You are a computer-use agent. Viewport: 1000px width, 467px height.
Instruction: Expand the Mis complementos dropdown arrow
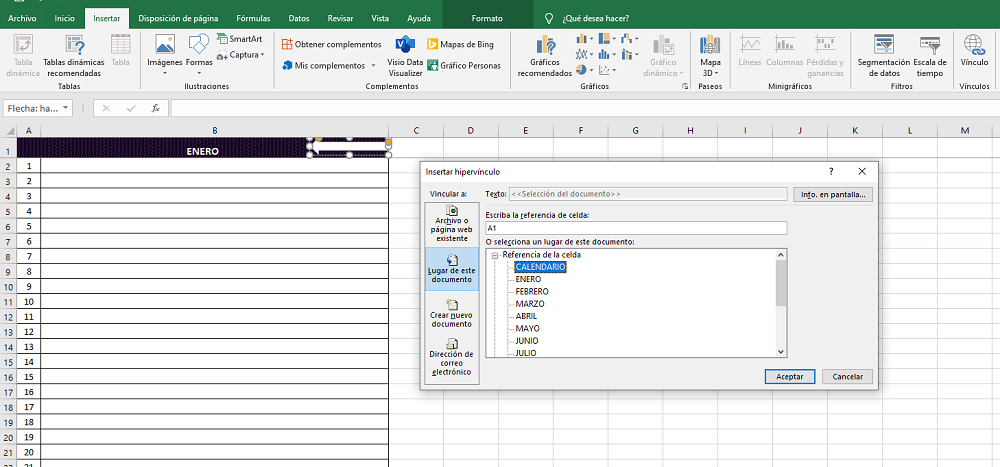373,66
